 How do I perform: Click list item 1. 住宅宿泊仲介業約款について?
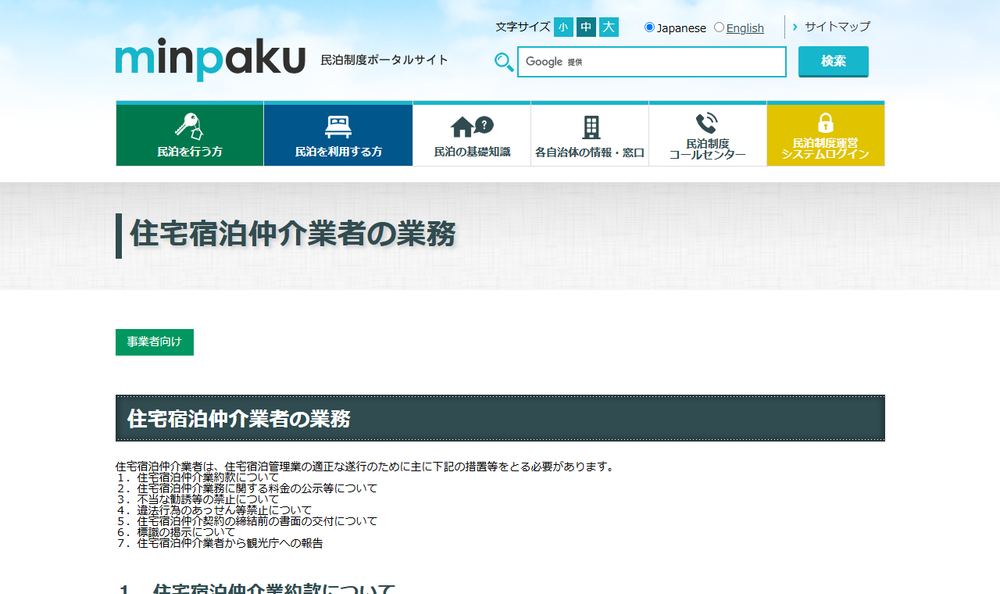pyautogui.click(x=198, y=477)
